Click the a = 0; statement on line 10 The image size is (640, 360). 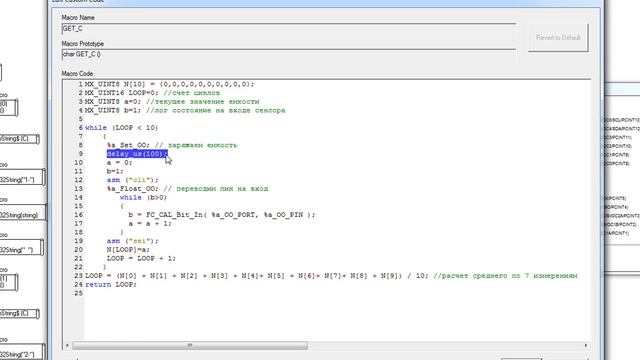120,162
